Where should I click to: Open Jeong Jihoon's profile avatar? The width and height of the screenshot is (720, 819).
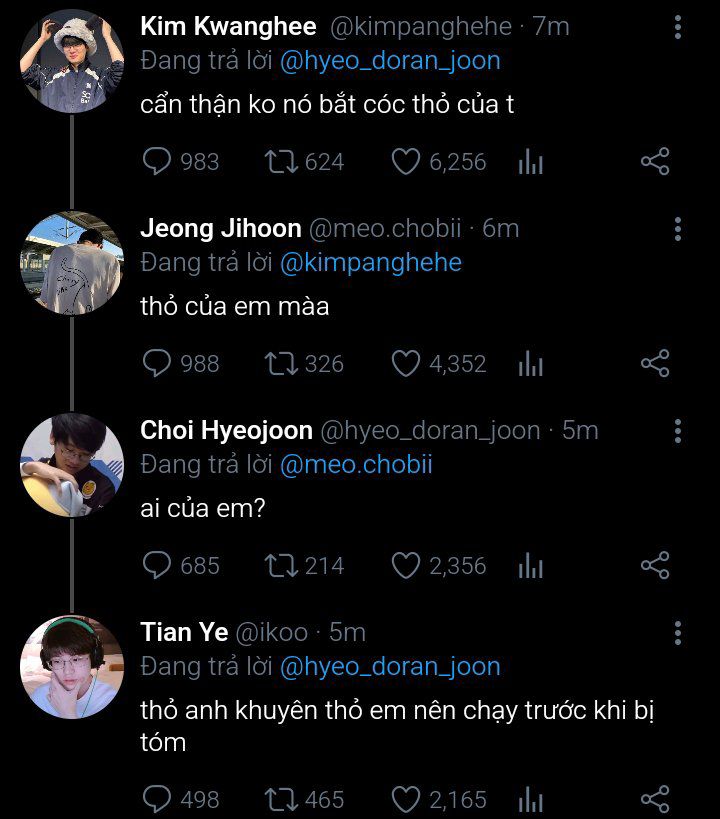pos(71,263)
